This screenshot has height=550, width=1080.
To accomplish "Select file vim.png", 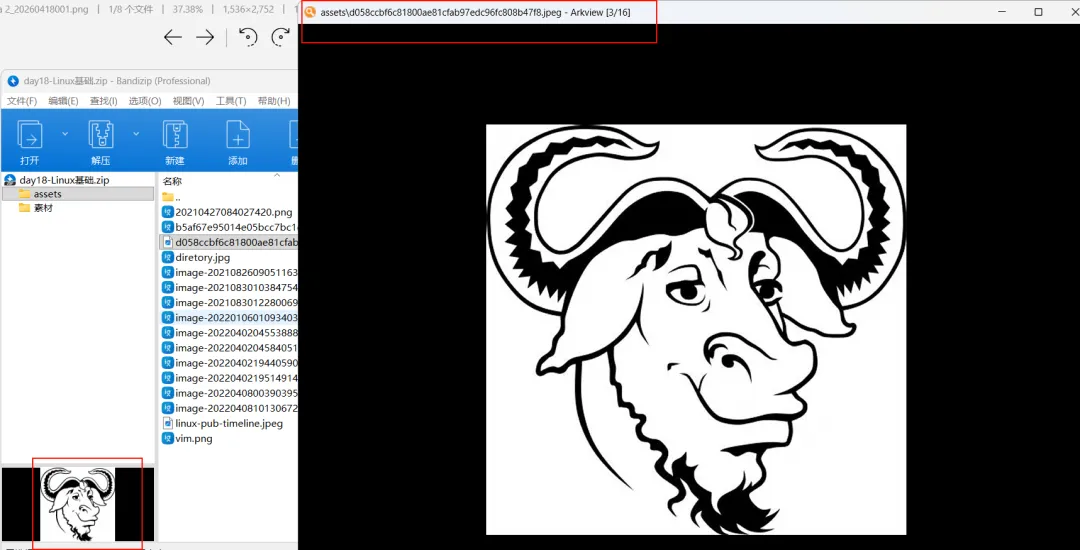I will pos(194,438).
